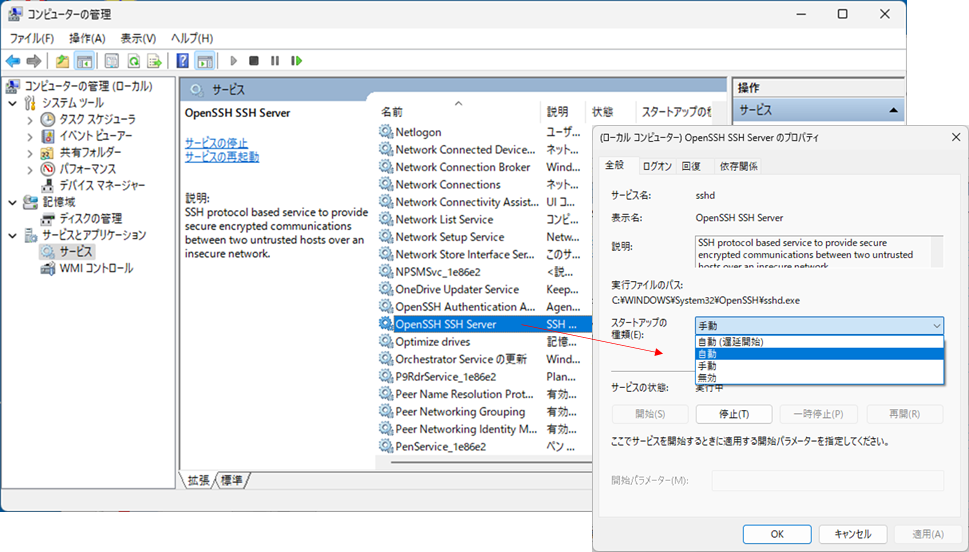Select Network Connections in the services list
Viewport: 969px width, 552px height.
pyautogui.click(x=447, y=184)
